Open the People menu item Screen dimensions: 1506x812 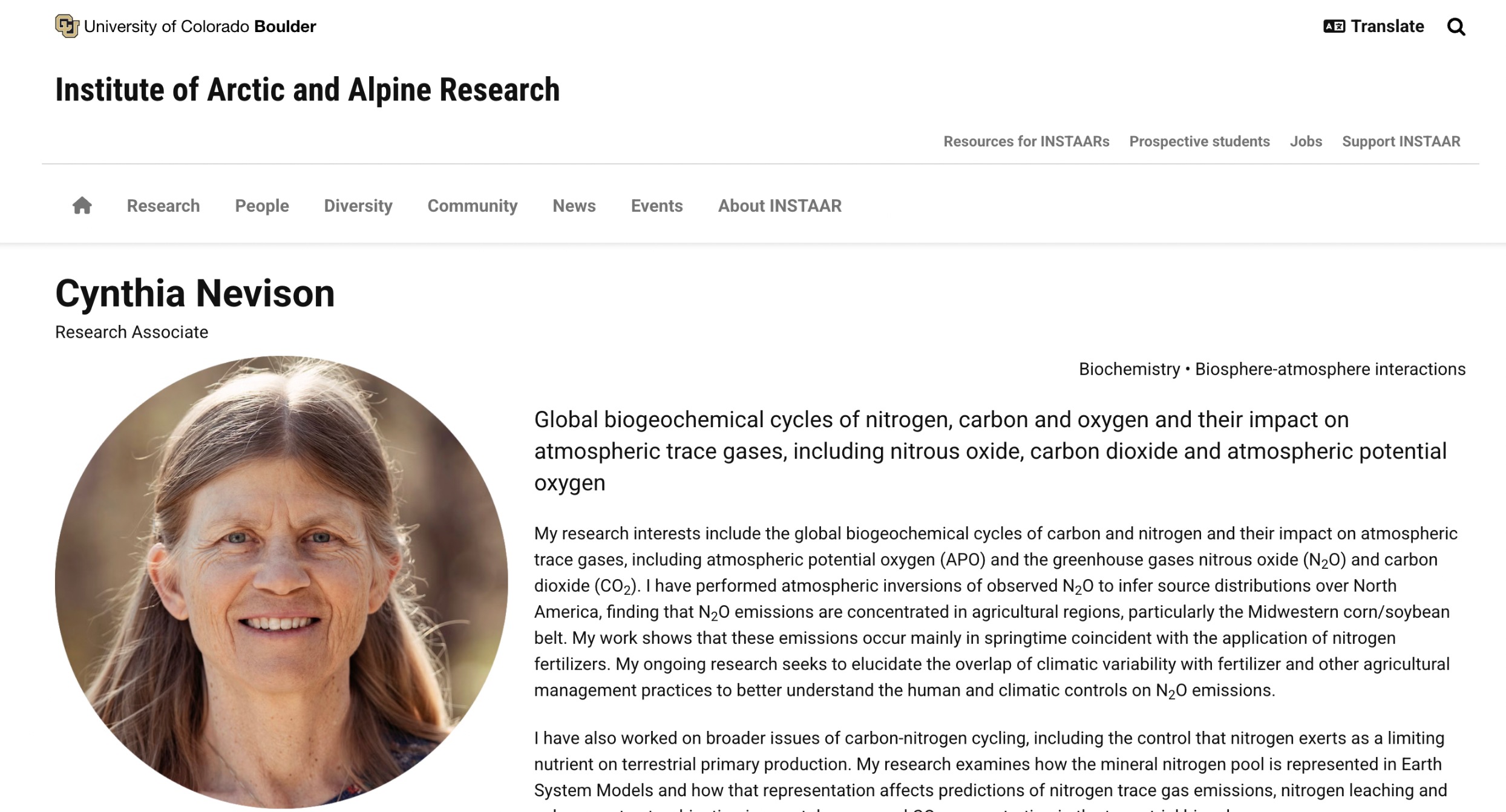point(262,206)
